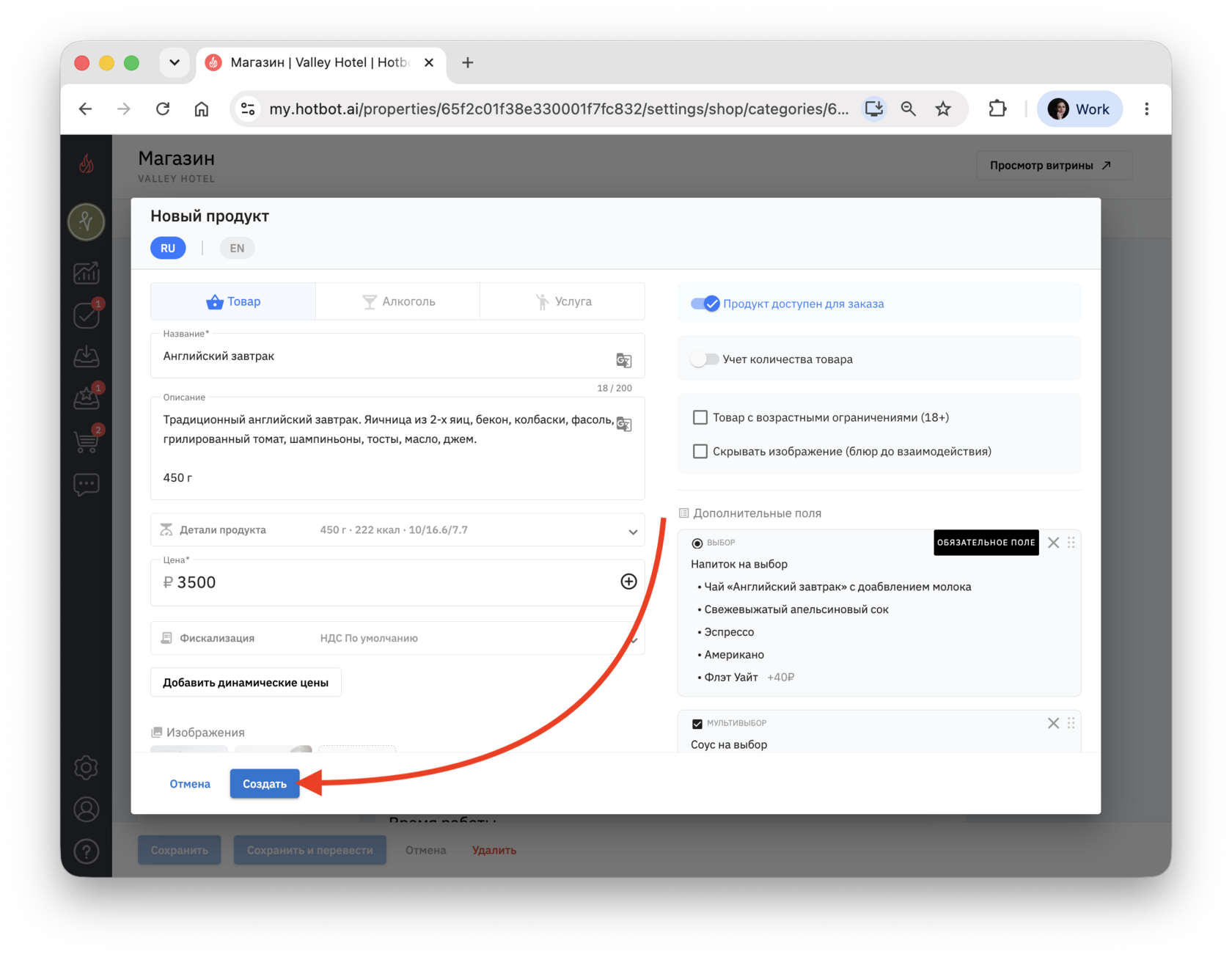Click the Американо option
The height and width of the screenshot is (957, 1232).
coord(734,655)
